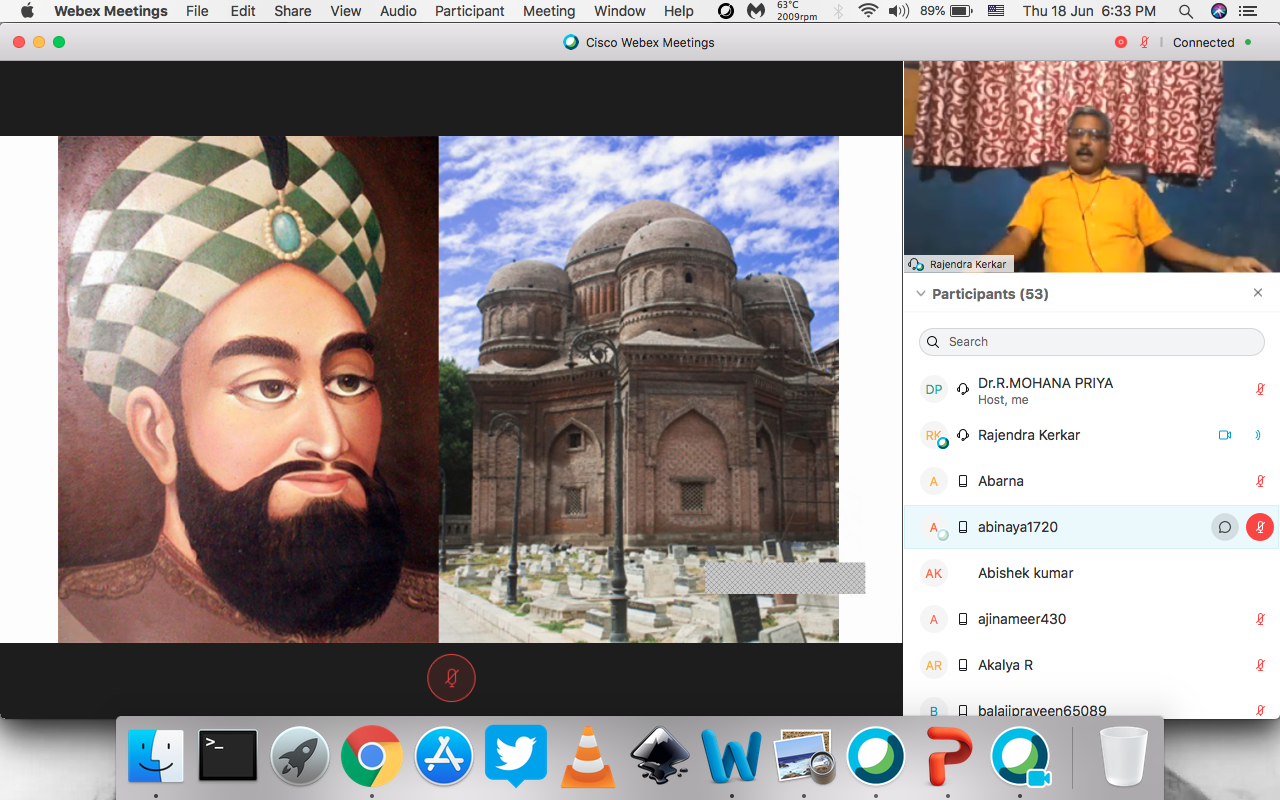Toggle Dr.R.MOHANA PRIYA's muted microphone icon

pos(1260,390)
